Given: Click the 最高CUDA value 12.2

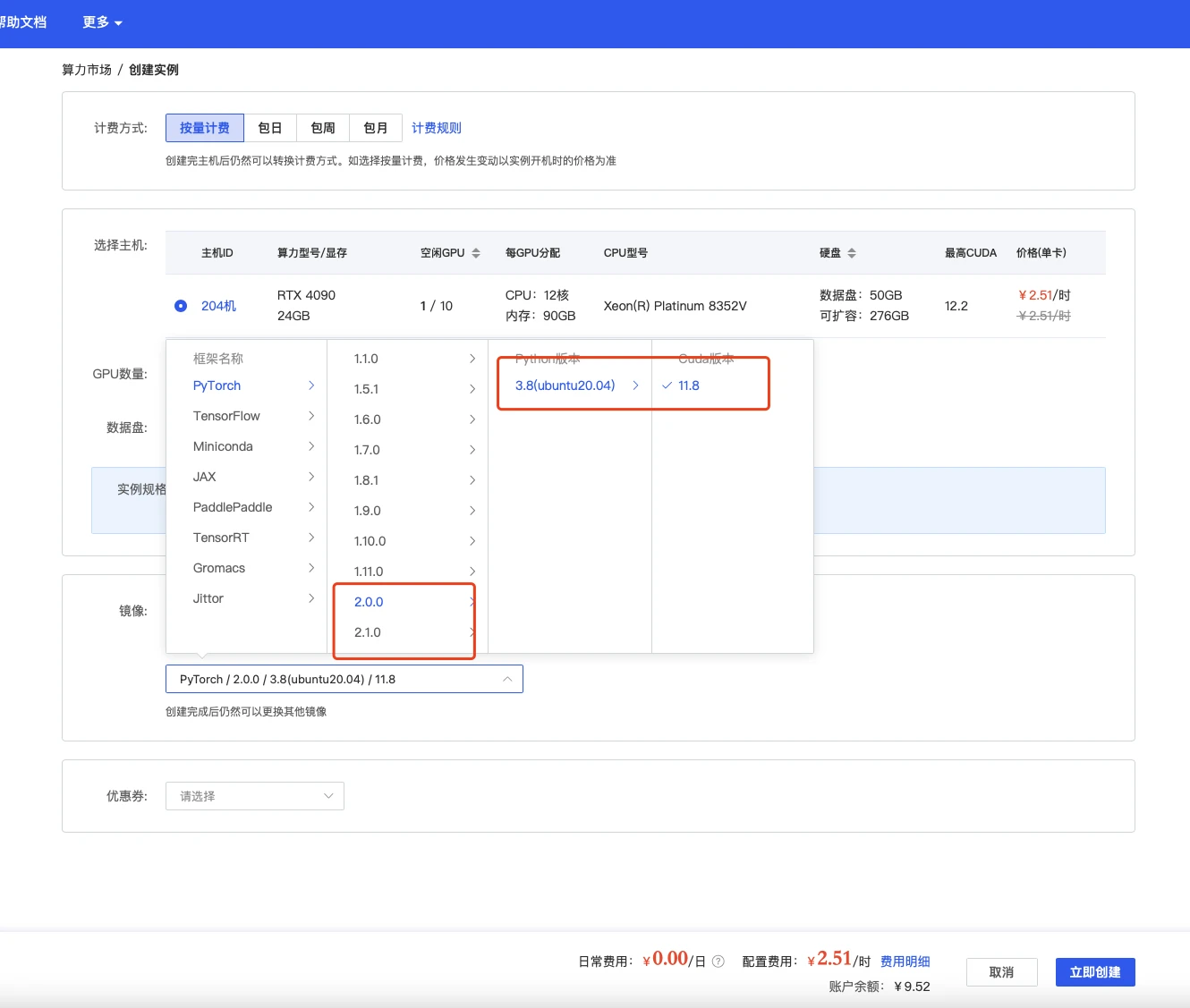Looking at the screenshot, I should click(956, 306).
